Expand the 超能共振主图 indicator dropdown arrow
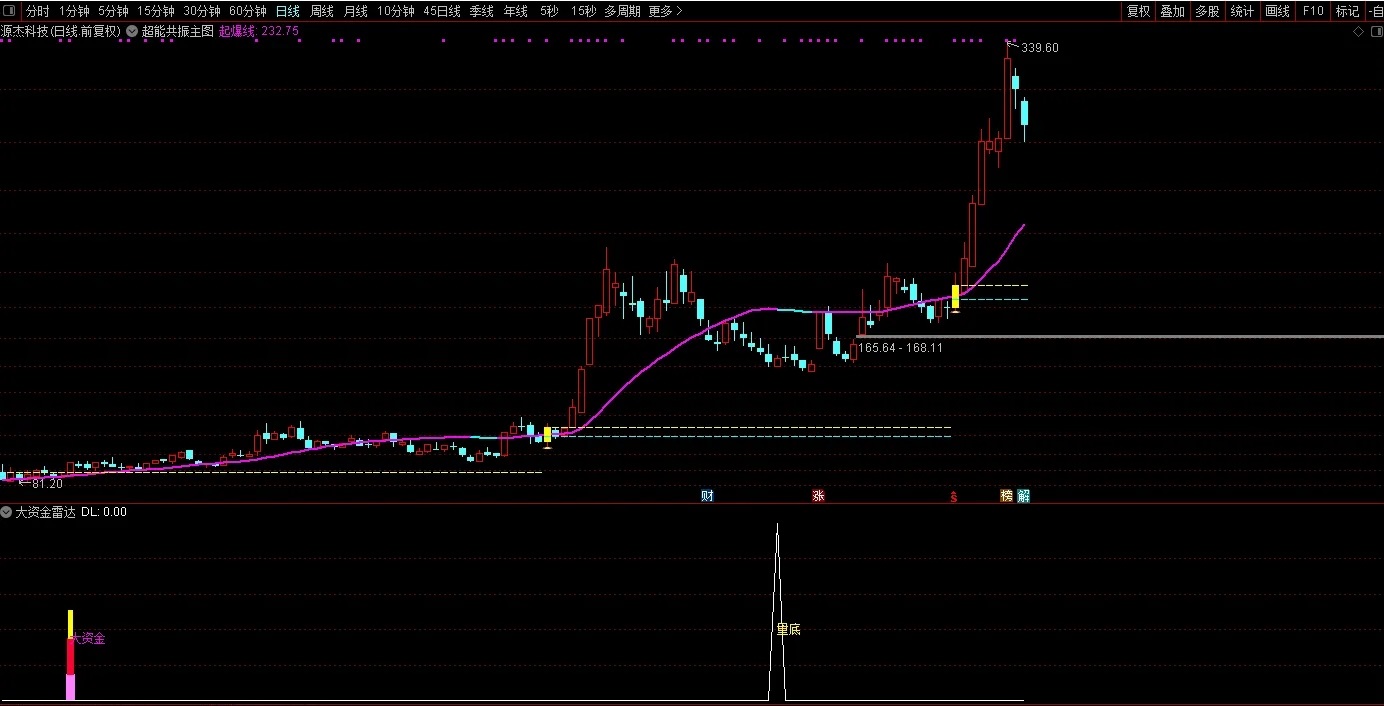 (x=132, y=31)
